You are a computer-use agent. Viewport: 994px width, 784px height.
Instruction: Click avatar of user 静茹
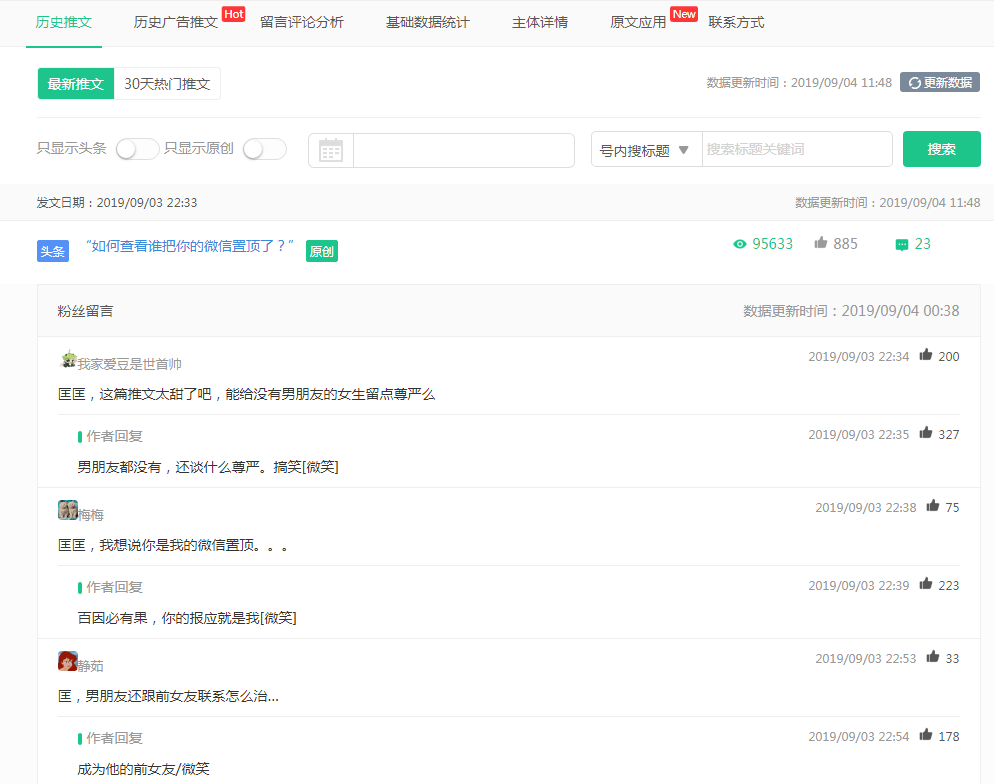68,660
